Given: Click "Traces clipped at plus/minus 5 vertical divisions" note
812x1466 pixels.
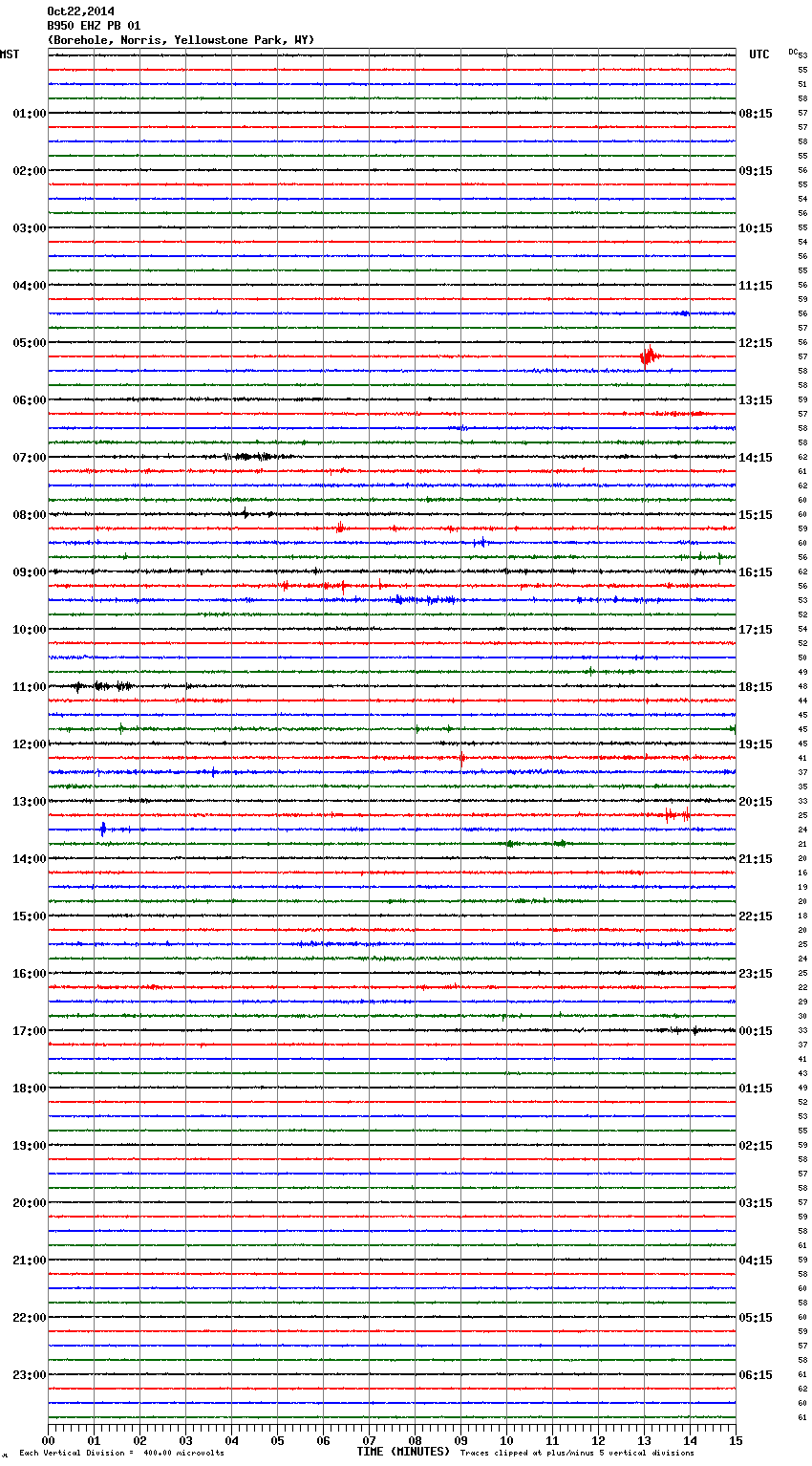Looking at the screenshot, I should [577, 1453].
